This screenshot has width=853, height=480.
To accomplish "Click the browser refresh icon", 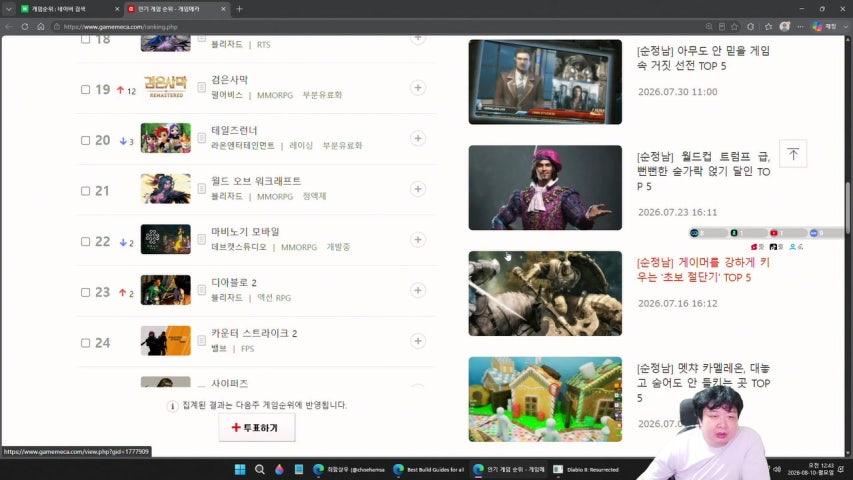I will 25,26.
